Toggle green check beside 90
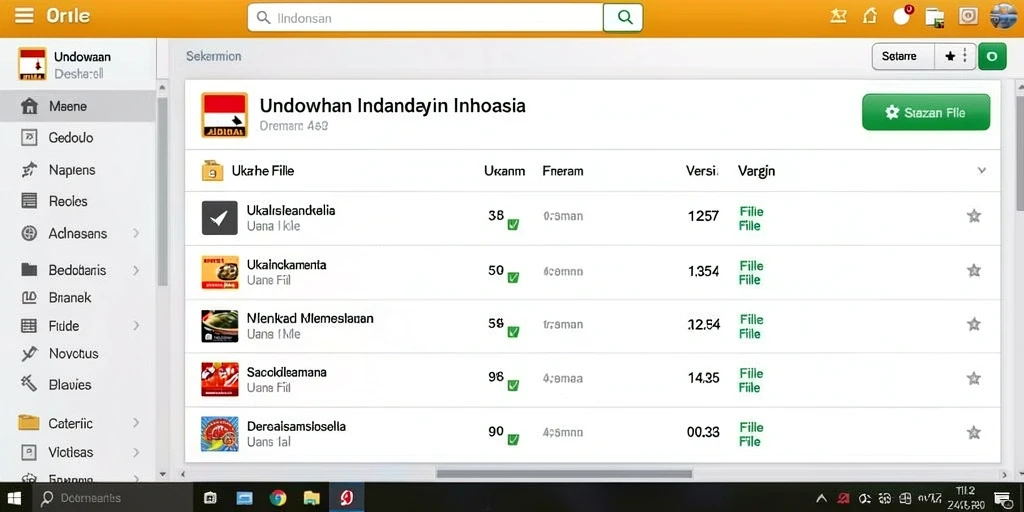Image resolution: width=1024 pixels, height=512 pixels. coord(513,440)
